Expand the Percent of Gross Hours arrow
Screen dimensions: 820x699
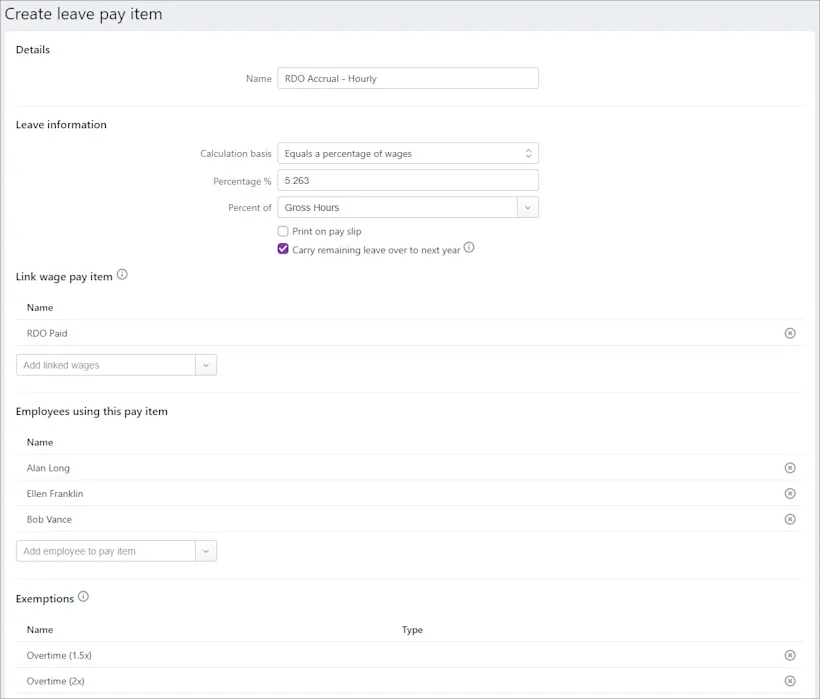click(528, 208)
